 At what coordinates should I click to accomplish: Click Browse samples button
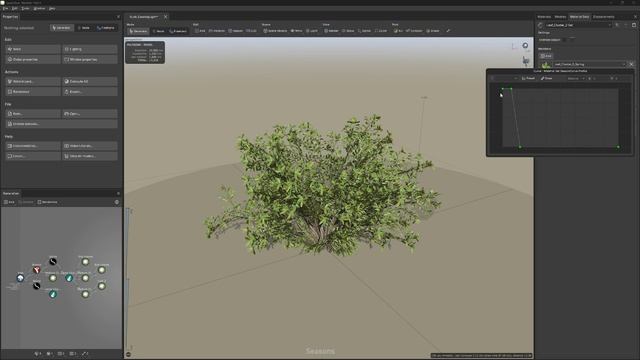coord(61,124)
